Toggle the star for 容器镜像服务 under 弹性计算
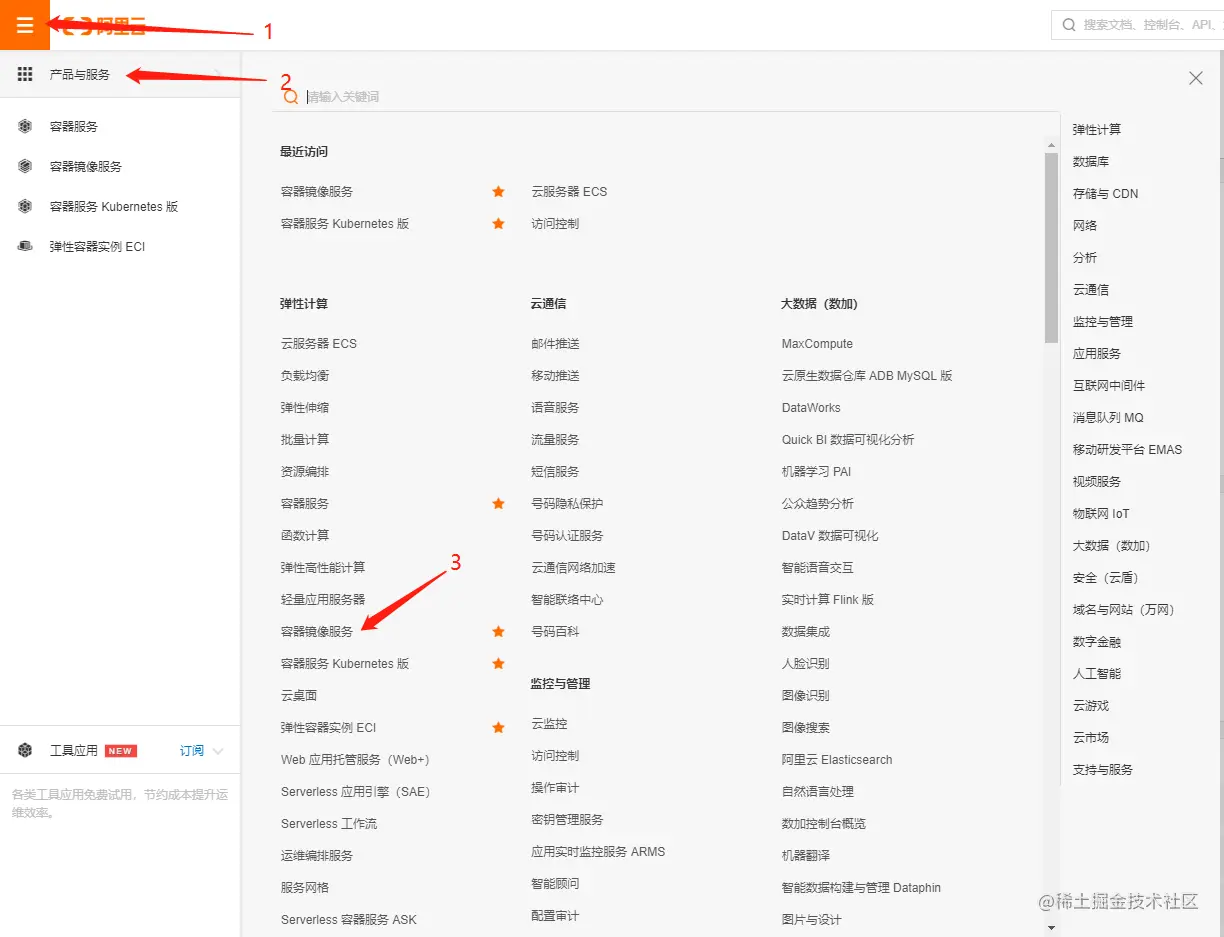The width and height of the screenshot is (1224, 937). tap(498, 631)
